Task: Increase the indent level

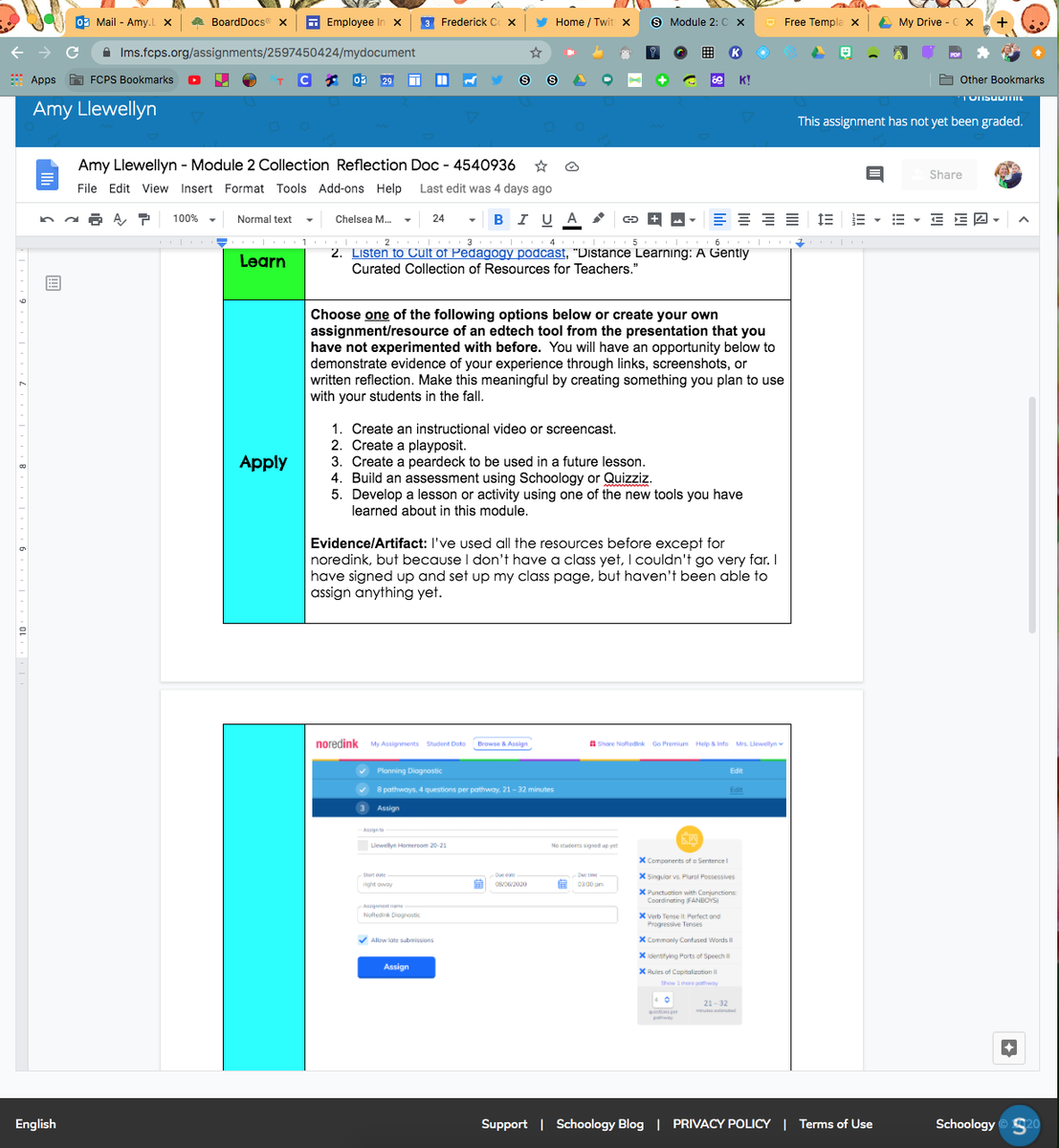Action: coord(960,219)
